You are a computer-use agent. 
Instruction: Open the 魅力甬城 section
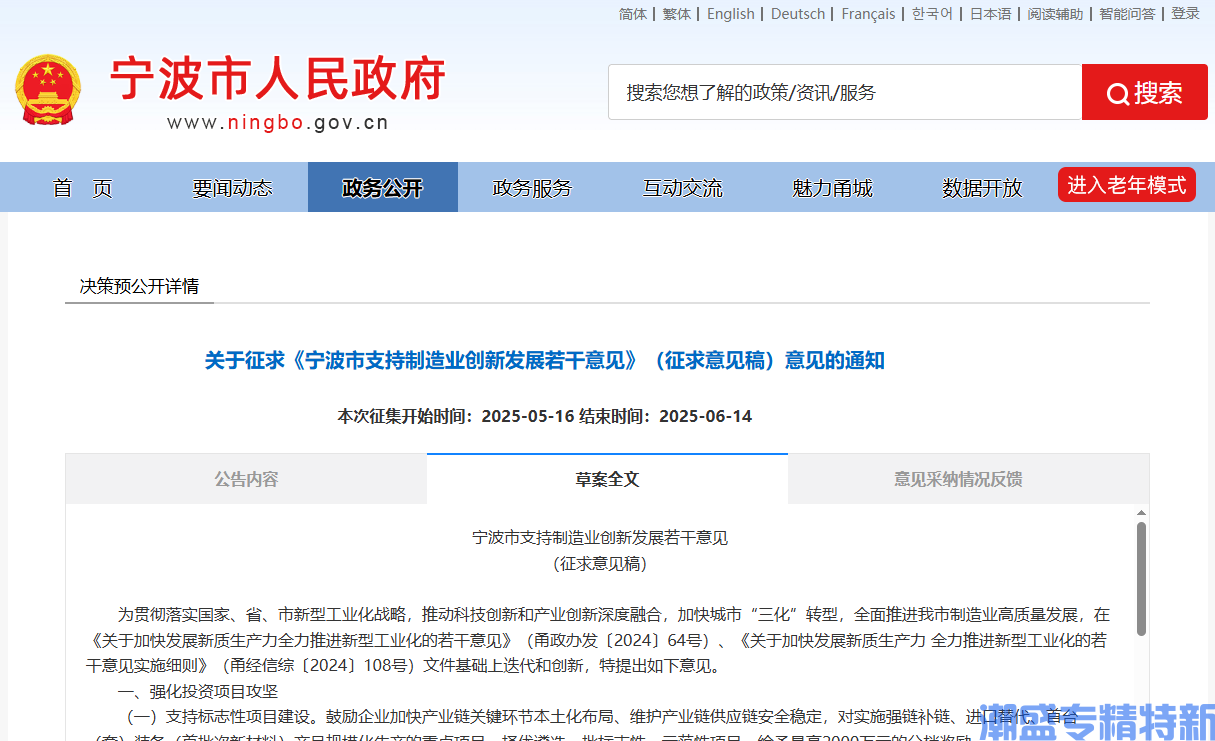831,187
